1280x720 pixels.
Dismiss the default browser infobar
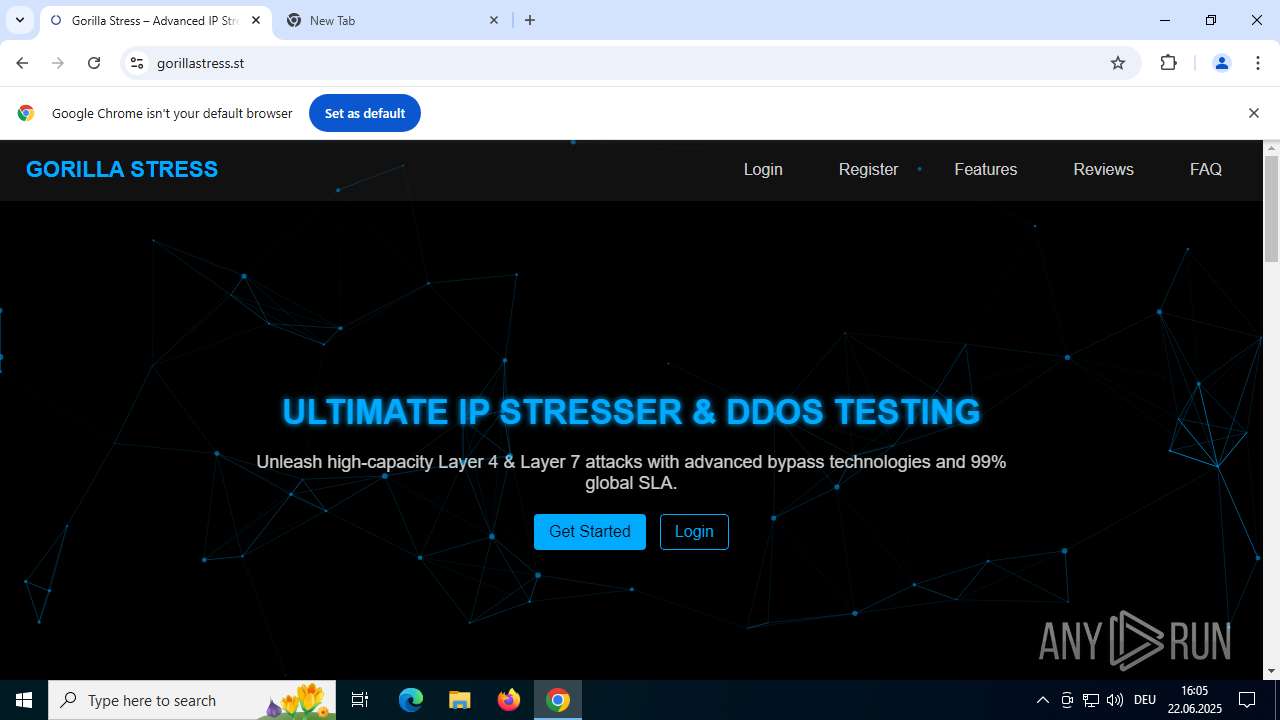1253,113
